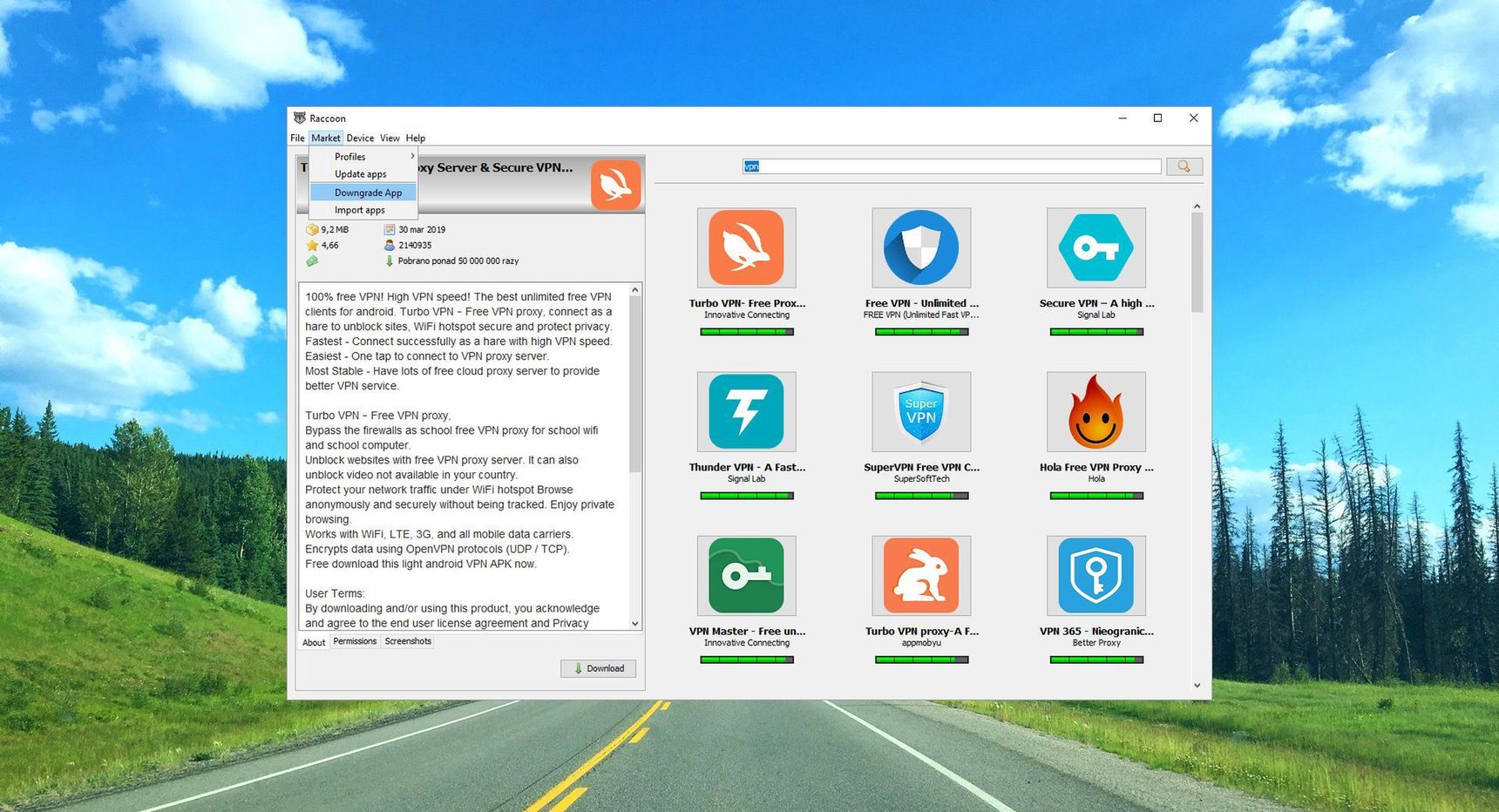Click Hola Free VPN Proxy title
The width and height of the screenshot is (1499, 812).
pyautogui.click(x=1096, y=467)
